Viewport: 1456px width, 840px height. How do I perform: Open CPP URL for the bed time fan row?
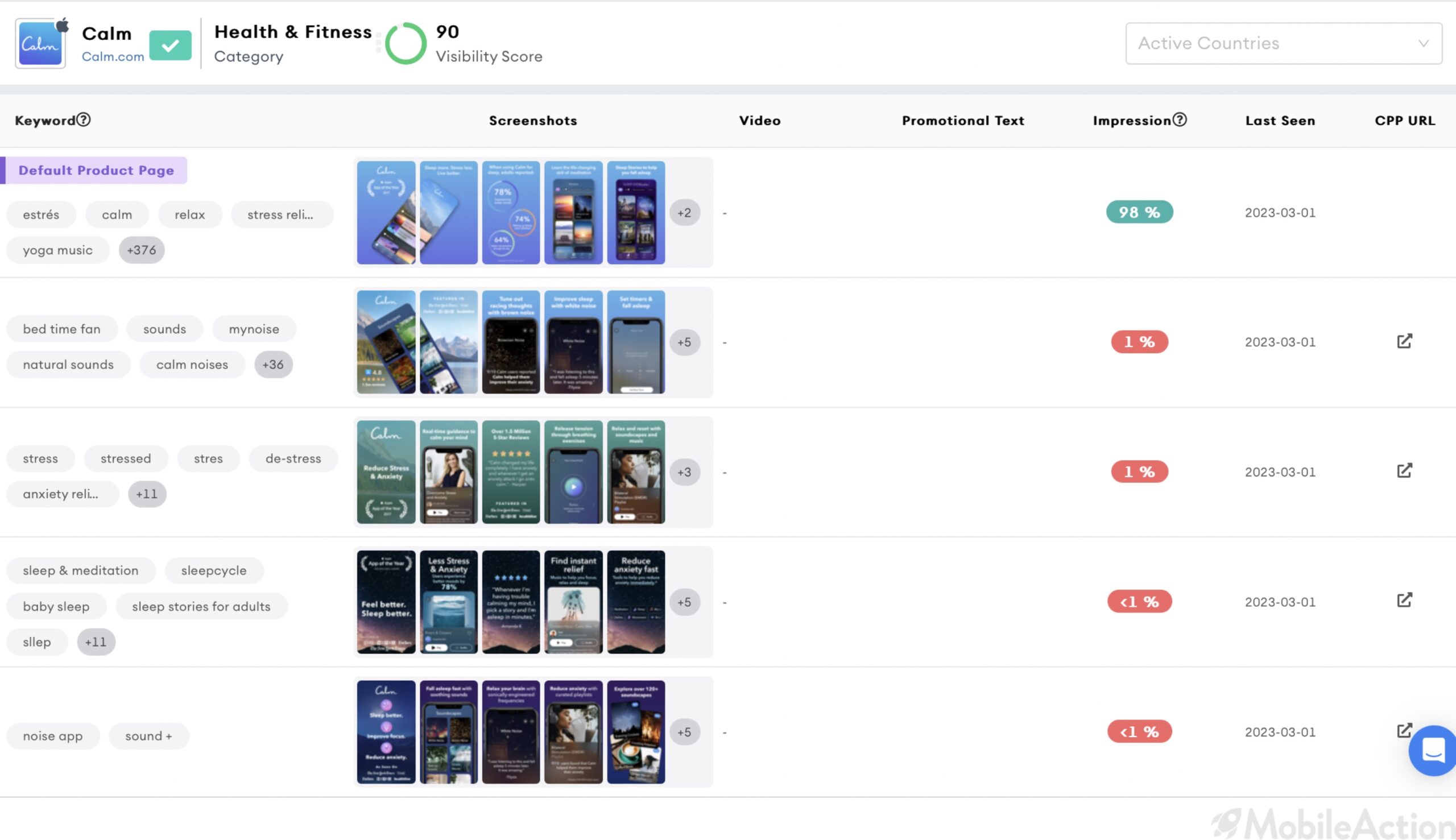1404,341
